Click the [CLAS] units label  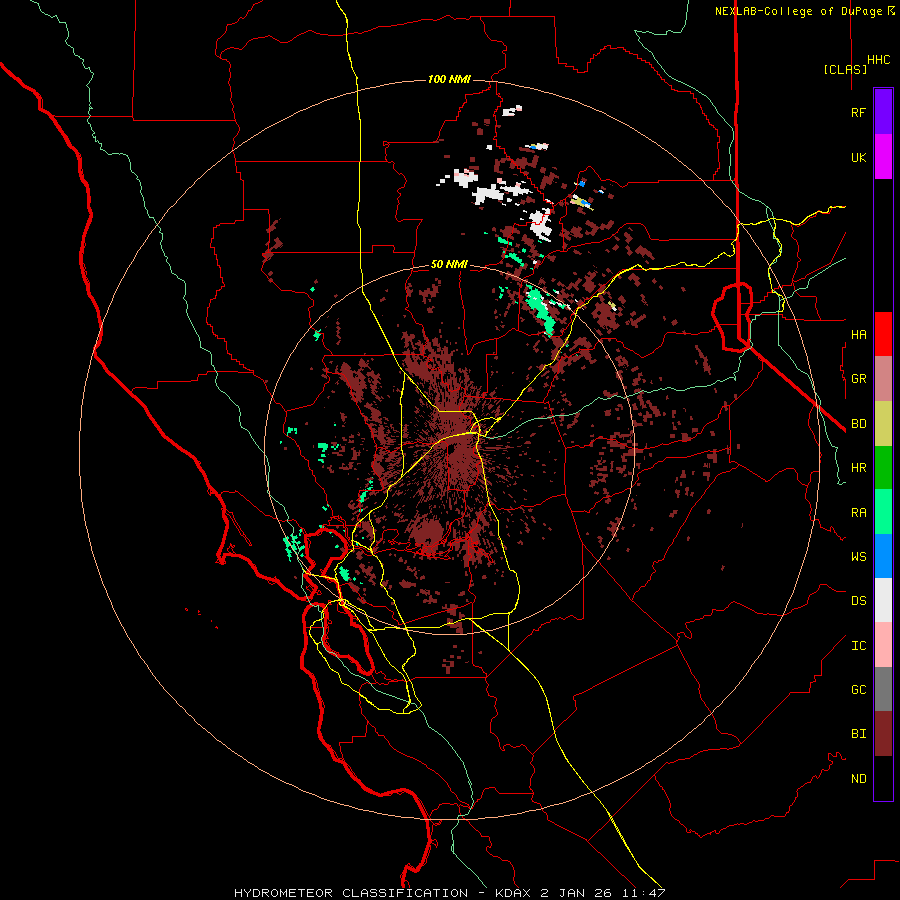point(845,69)
